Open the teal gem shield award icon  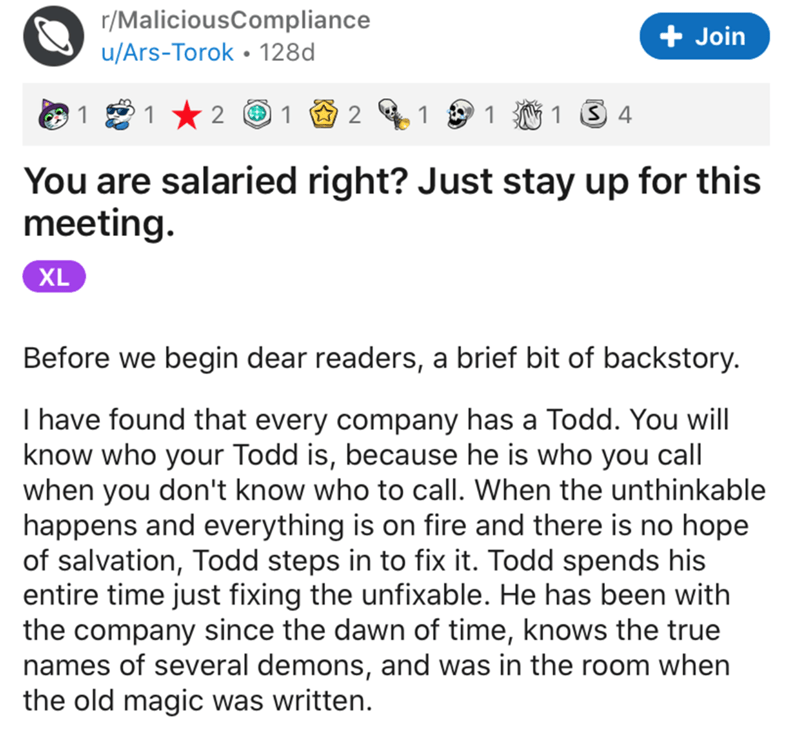257,113
